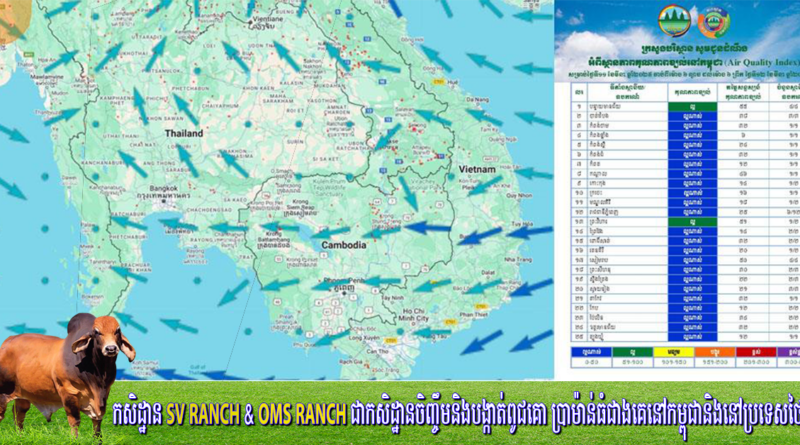Image resolution: width=800 pixels, height=445 pixels.
Task: Click the "Bangkok" city label
Action: click(x=164, y=188)
